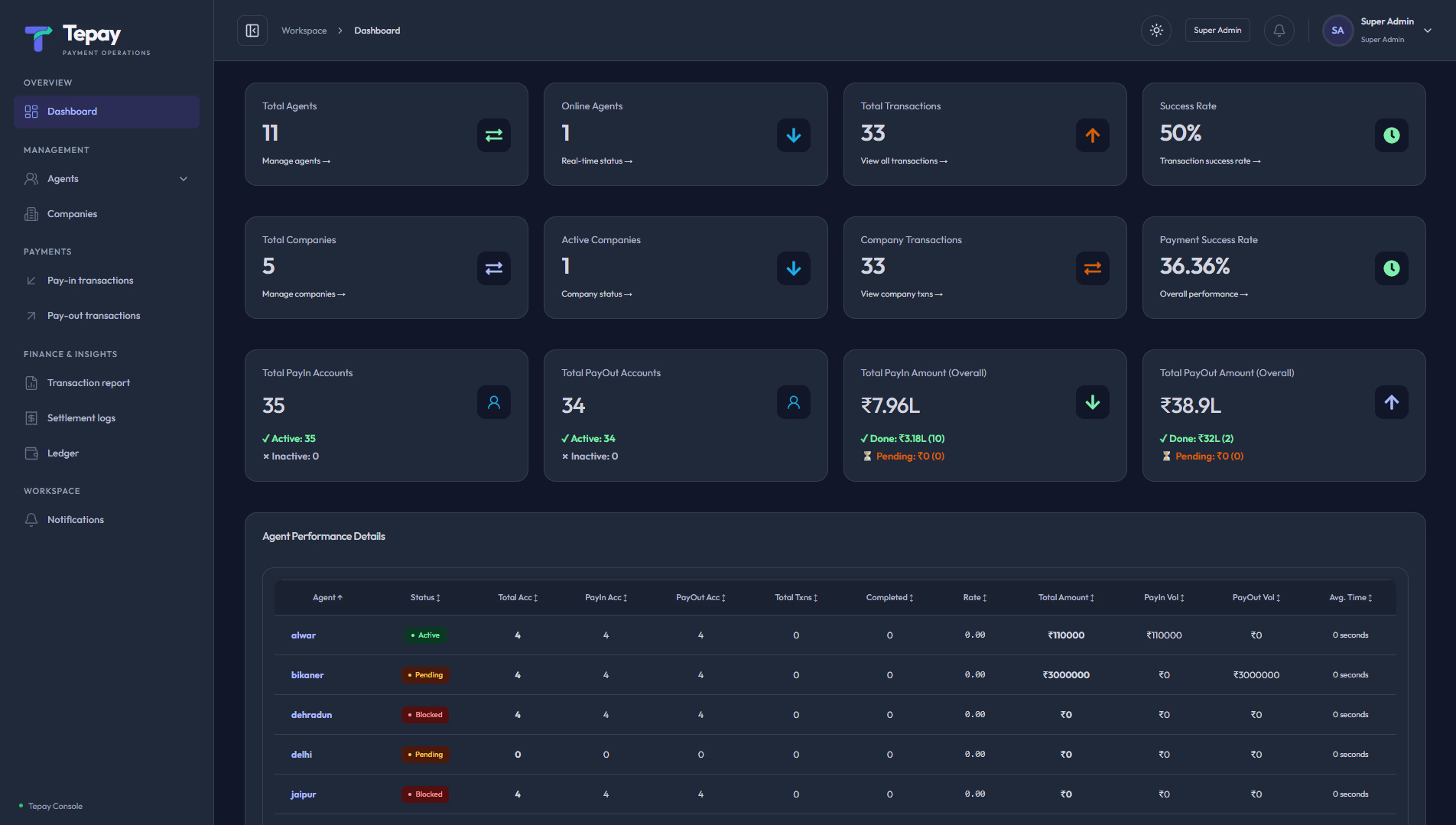1456x825 pixels.
Task: Click the clock icon on Payment Success Rate card
Action: [1392, 268]
